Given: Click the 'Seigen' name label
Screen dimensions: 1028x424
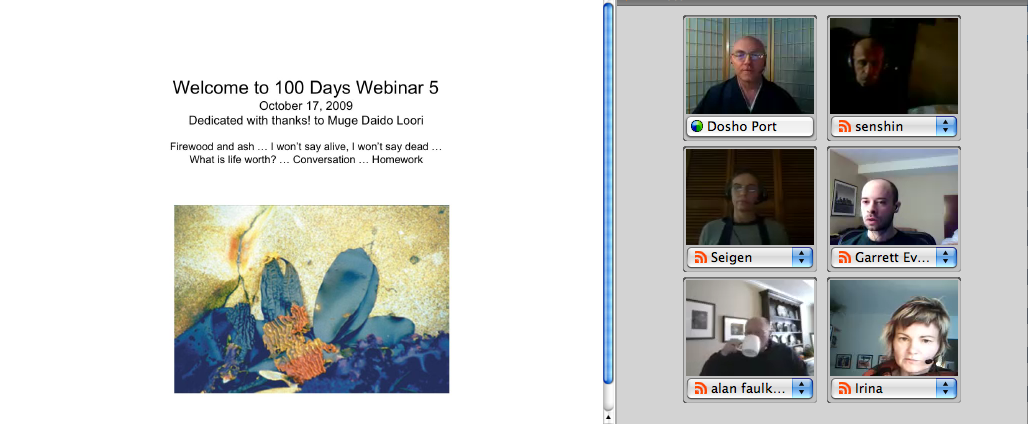Looking at the screenshot, I should 731,258.
